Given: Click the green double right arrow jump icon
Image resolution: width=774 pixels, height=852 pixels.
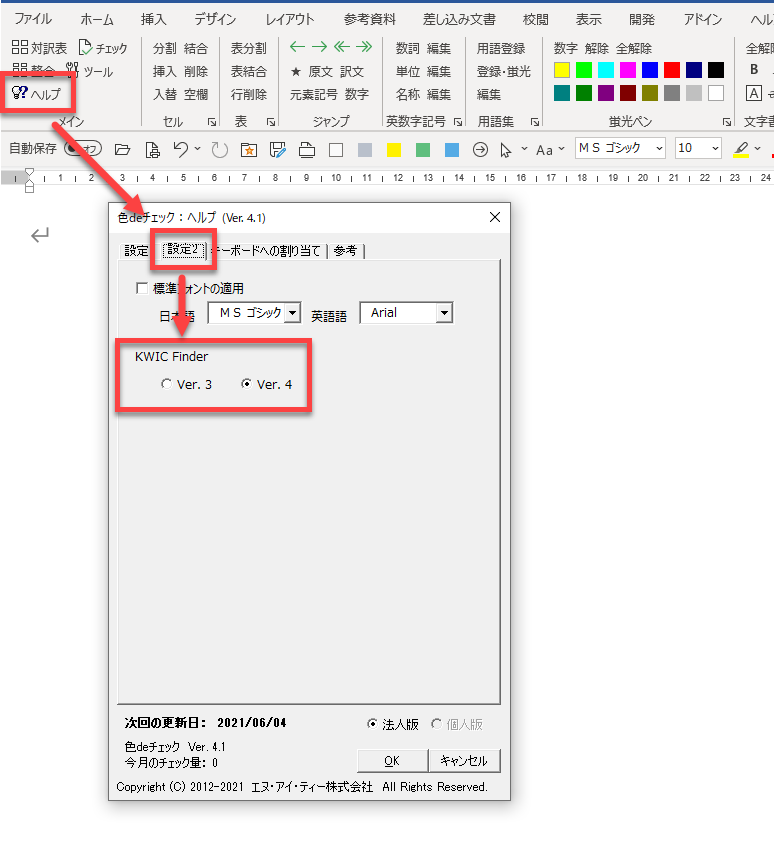Looking at the screenshot, I should point(364,47).
